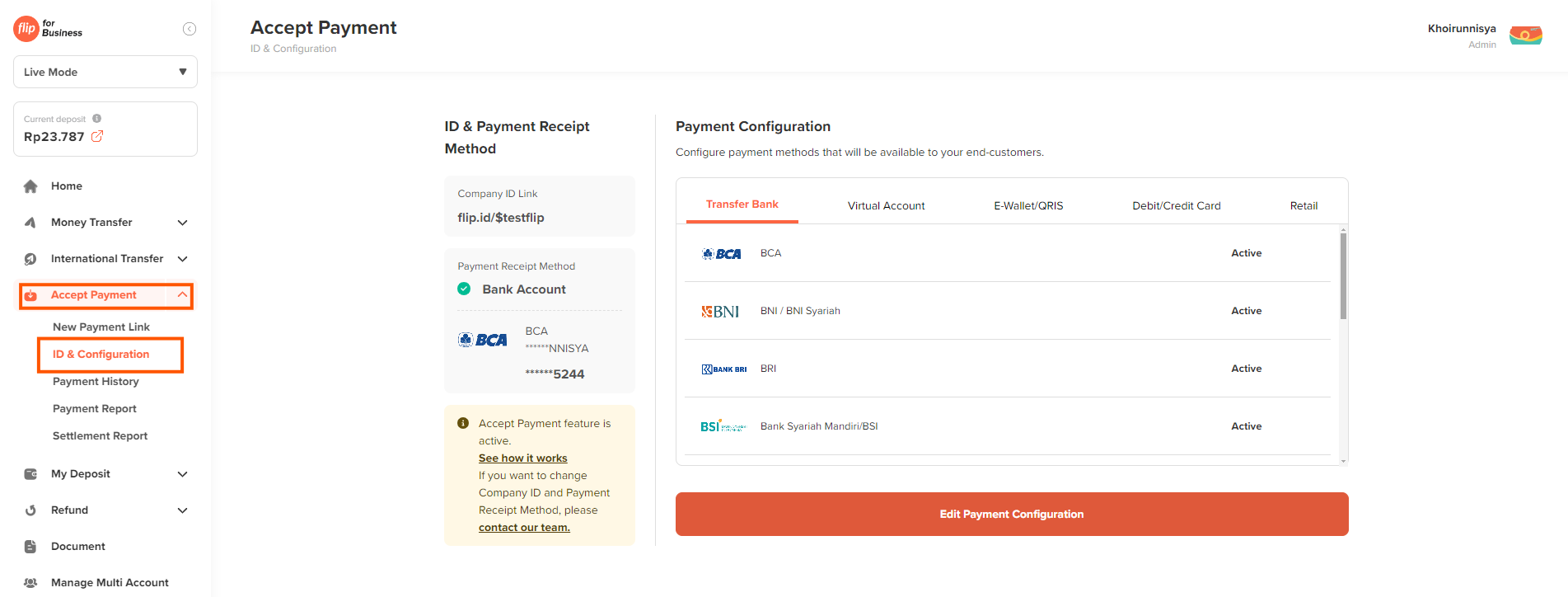This screenshot has width=1568, height=597.
Task: Collapse the Accept Payment submenu
Action: [x=182, y=294]
